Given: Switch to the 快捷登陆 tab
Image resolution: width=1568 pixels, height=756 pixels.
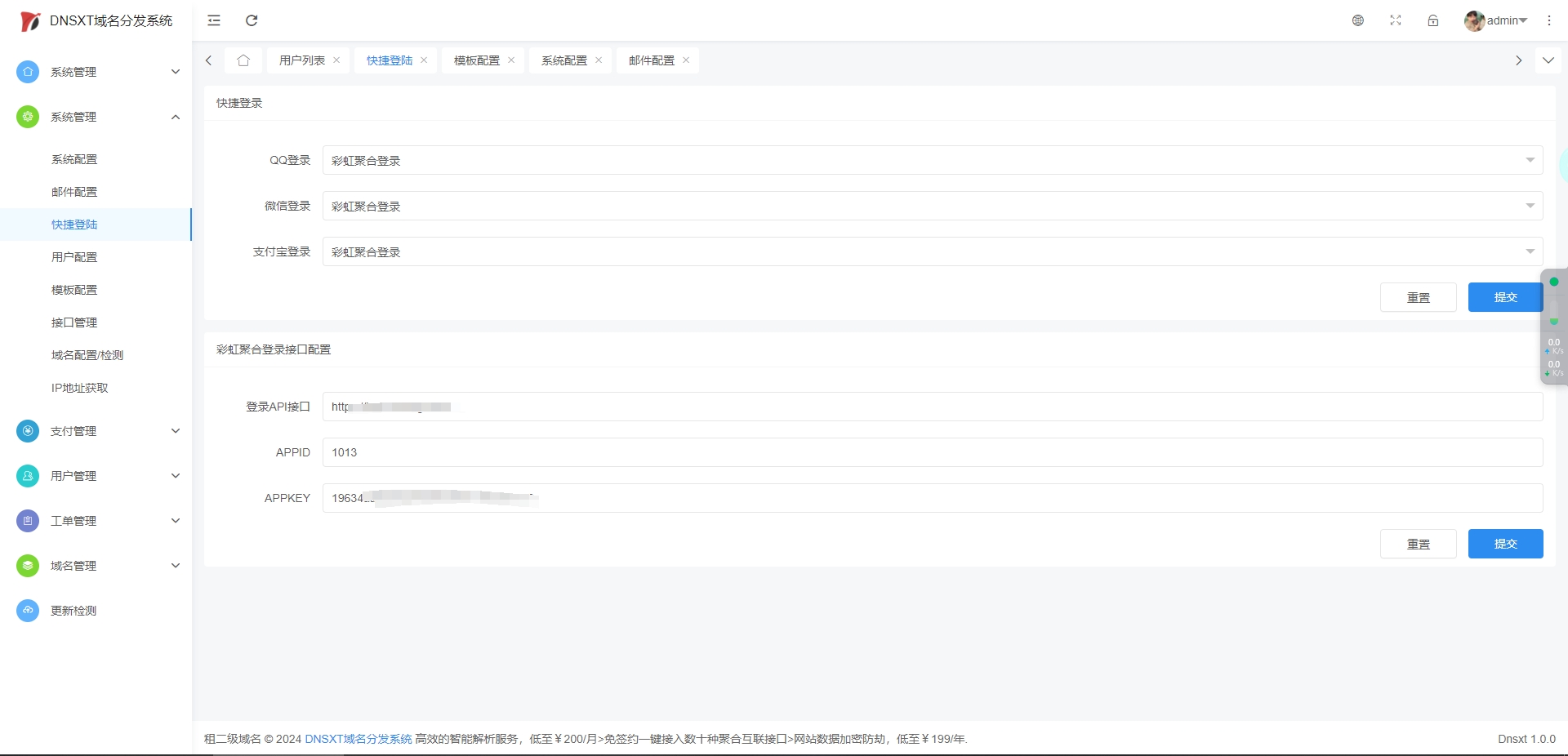Looking at the screenshot, I should point(390,60).
